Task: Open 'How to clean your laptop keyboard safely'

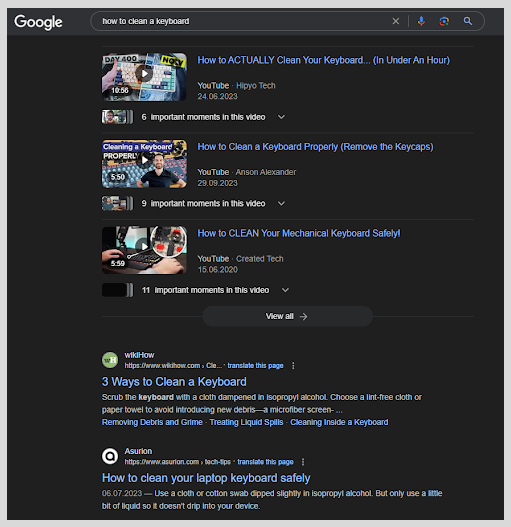Action: point(206,478)
